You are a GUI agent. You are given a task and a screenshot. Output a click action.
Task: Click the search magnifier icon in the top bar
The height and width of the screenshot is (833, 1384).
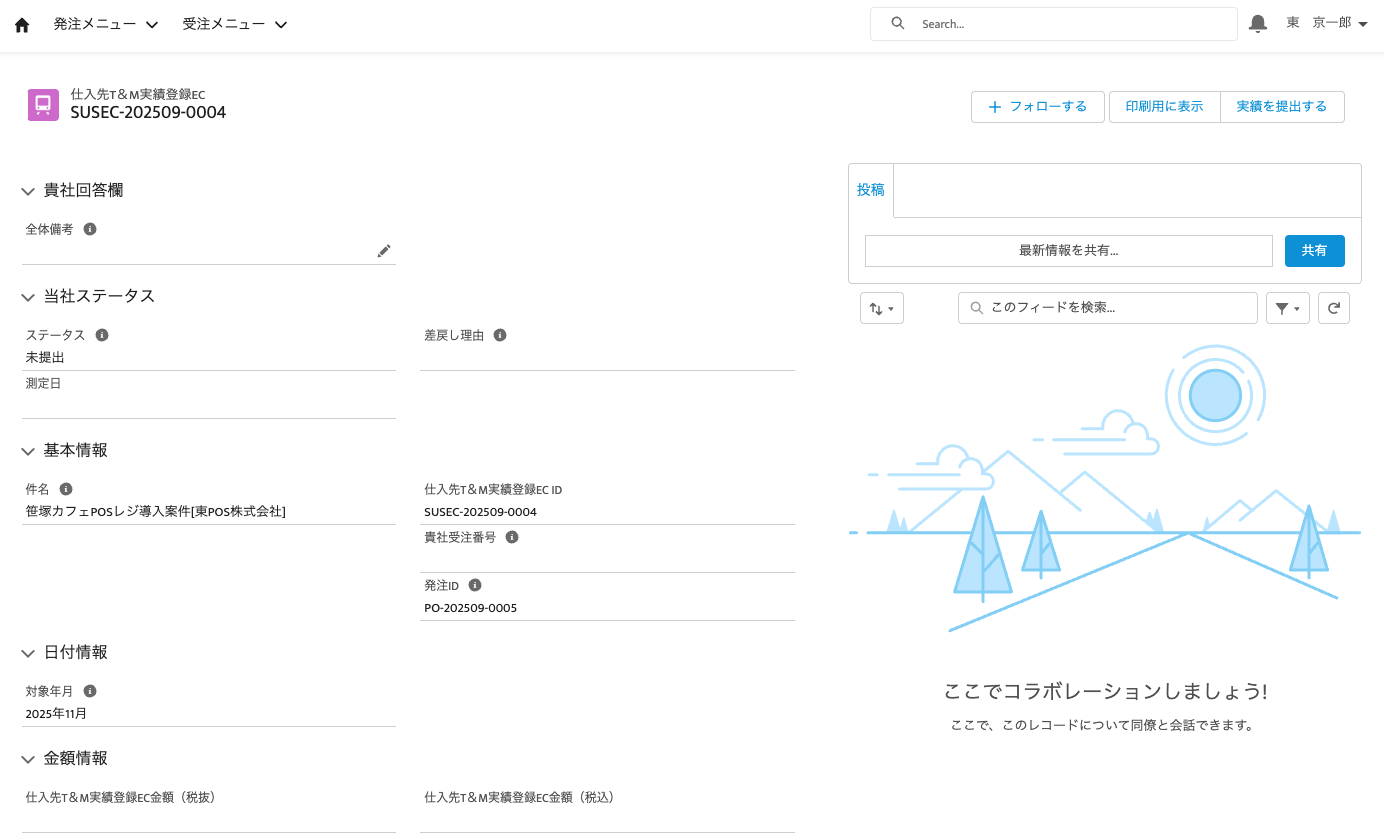(898, 23)
